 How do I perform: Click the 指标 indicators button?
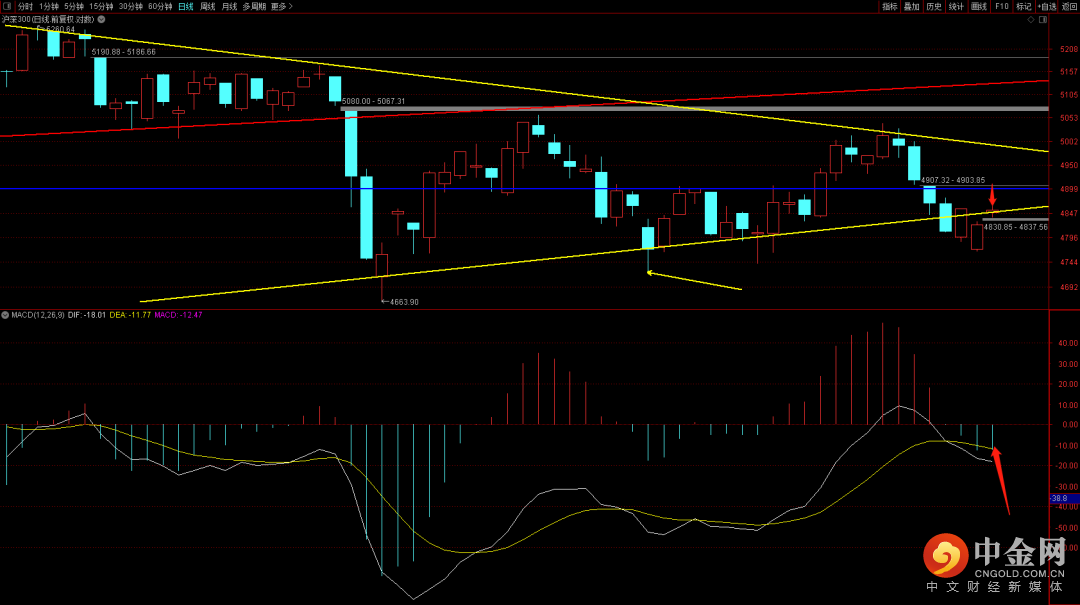click(x=889, y=6)
